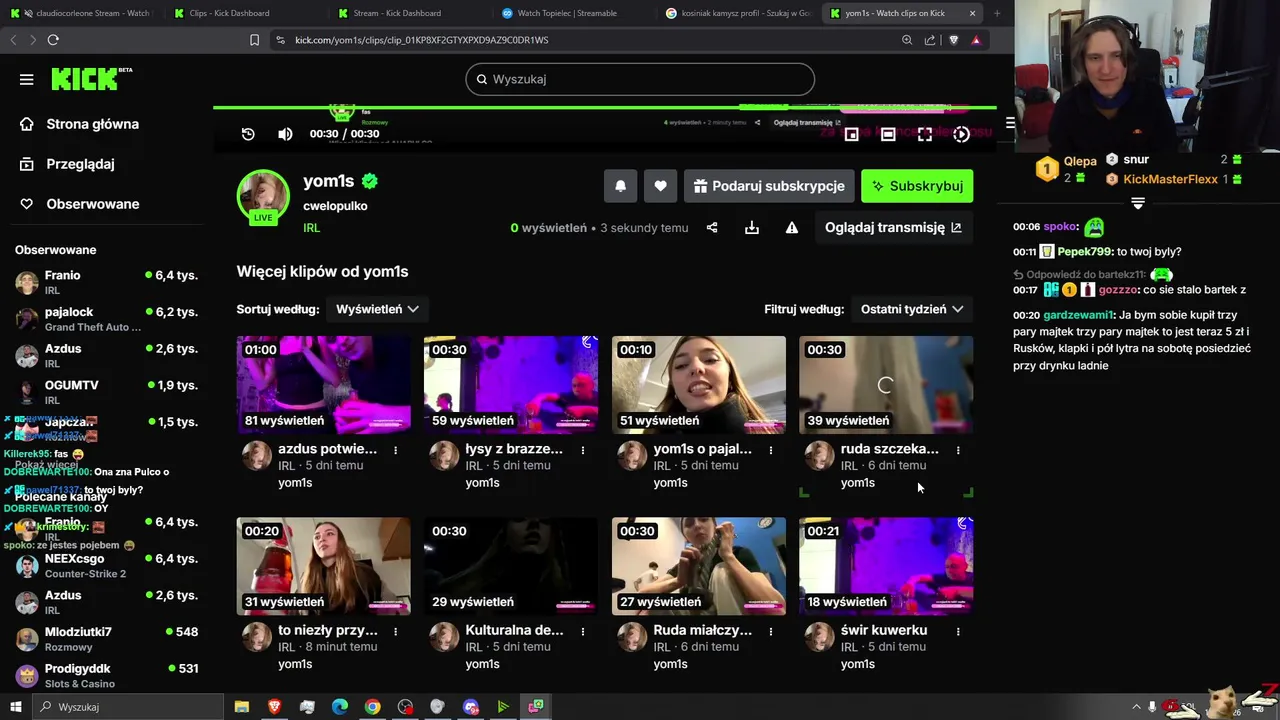The height and width of the screenshot is (720, 1280).
Task: Open options menu for azdus potwie... clip
Action: tap(395, 450)
